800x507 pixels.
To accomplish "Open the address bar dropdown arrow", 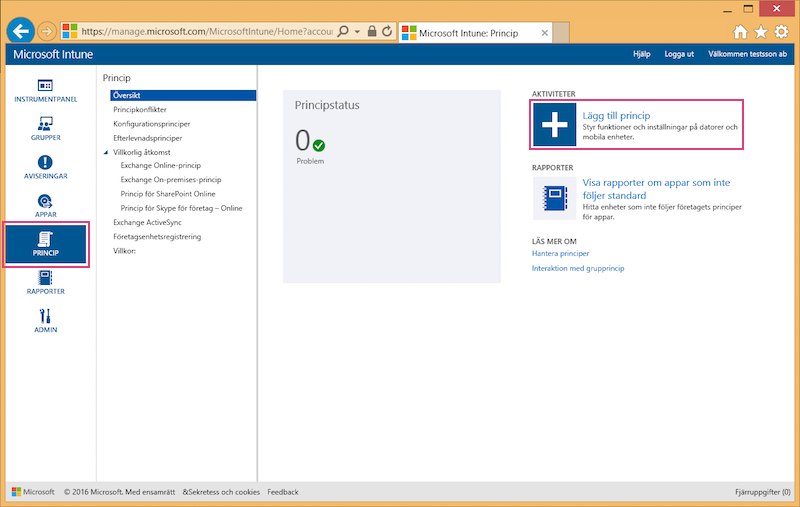I will [x=357, y=32].
